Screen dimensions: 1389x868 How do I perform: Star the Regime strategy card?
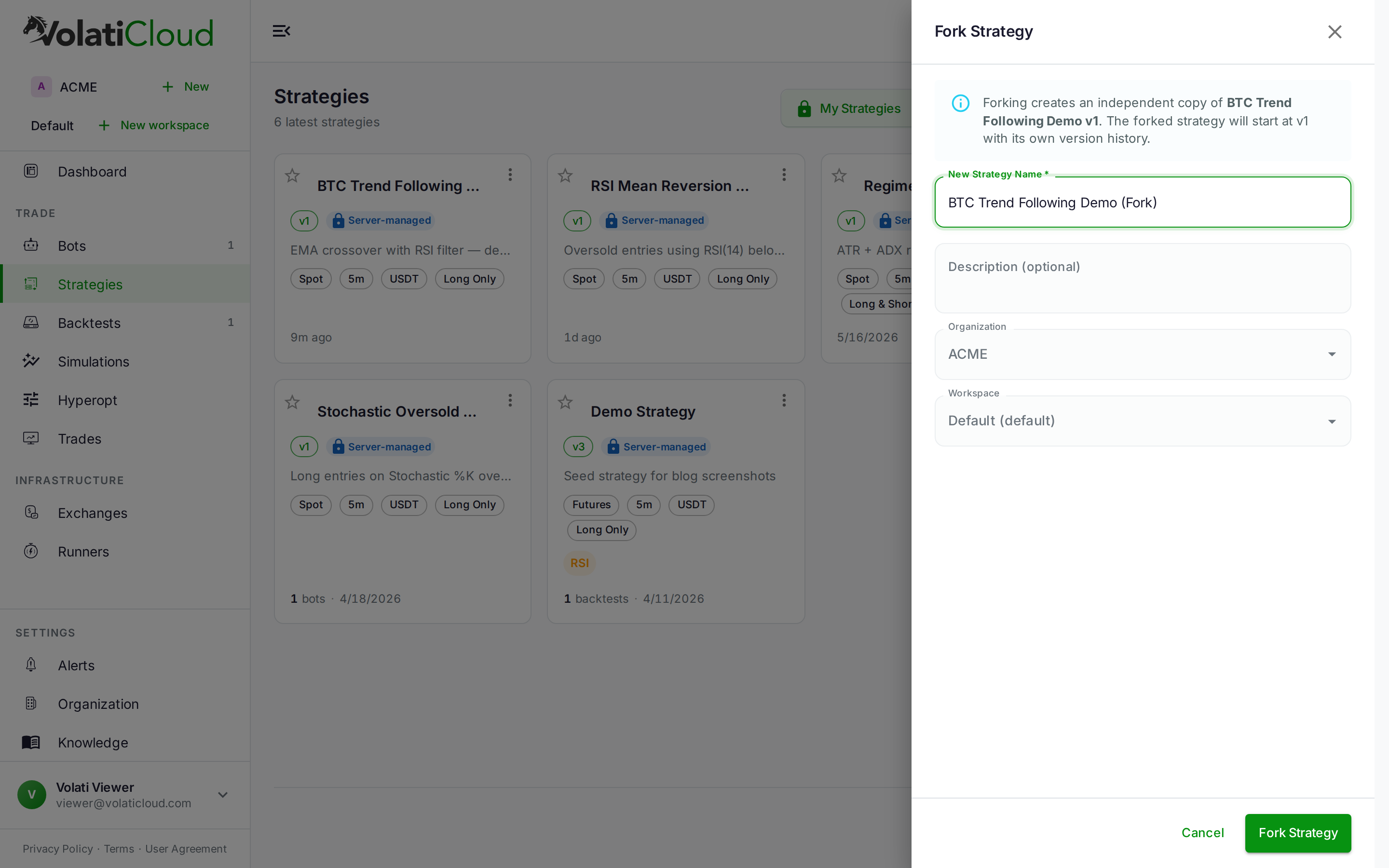(x=839, y=175)
